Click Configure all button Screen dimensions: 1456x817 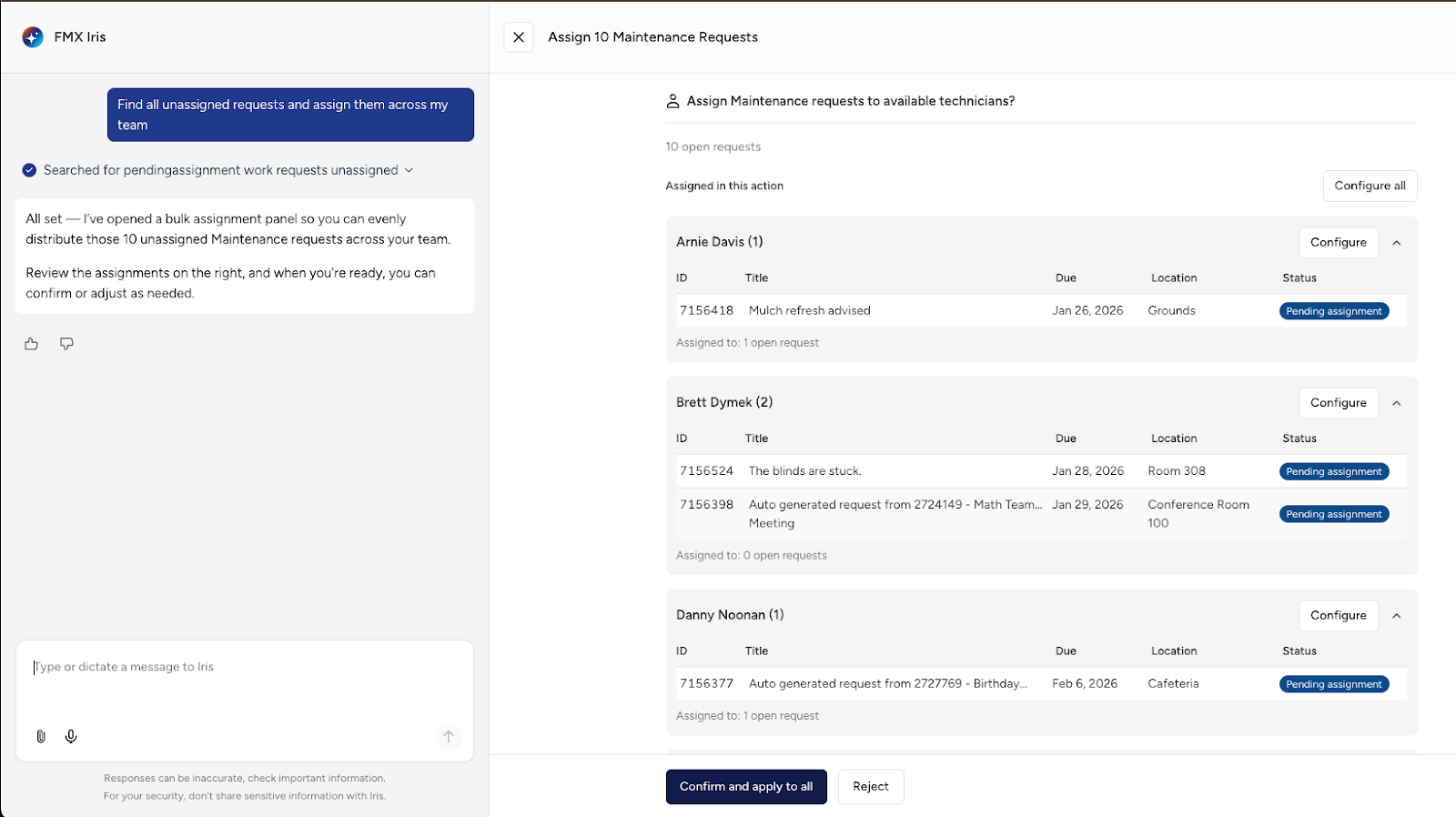coord(1370,186)
